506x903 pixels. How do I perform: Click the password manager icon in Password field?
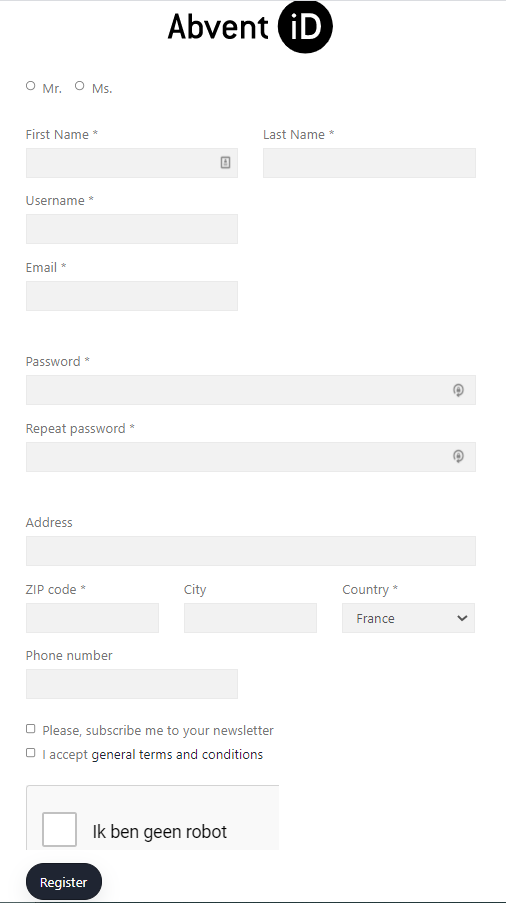pyautogui.click(x=458, y=390)
